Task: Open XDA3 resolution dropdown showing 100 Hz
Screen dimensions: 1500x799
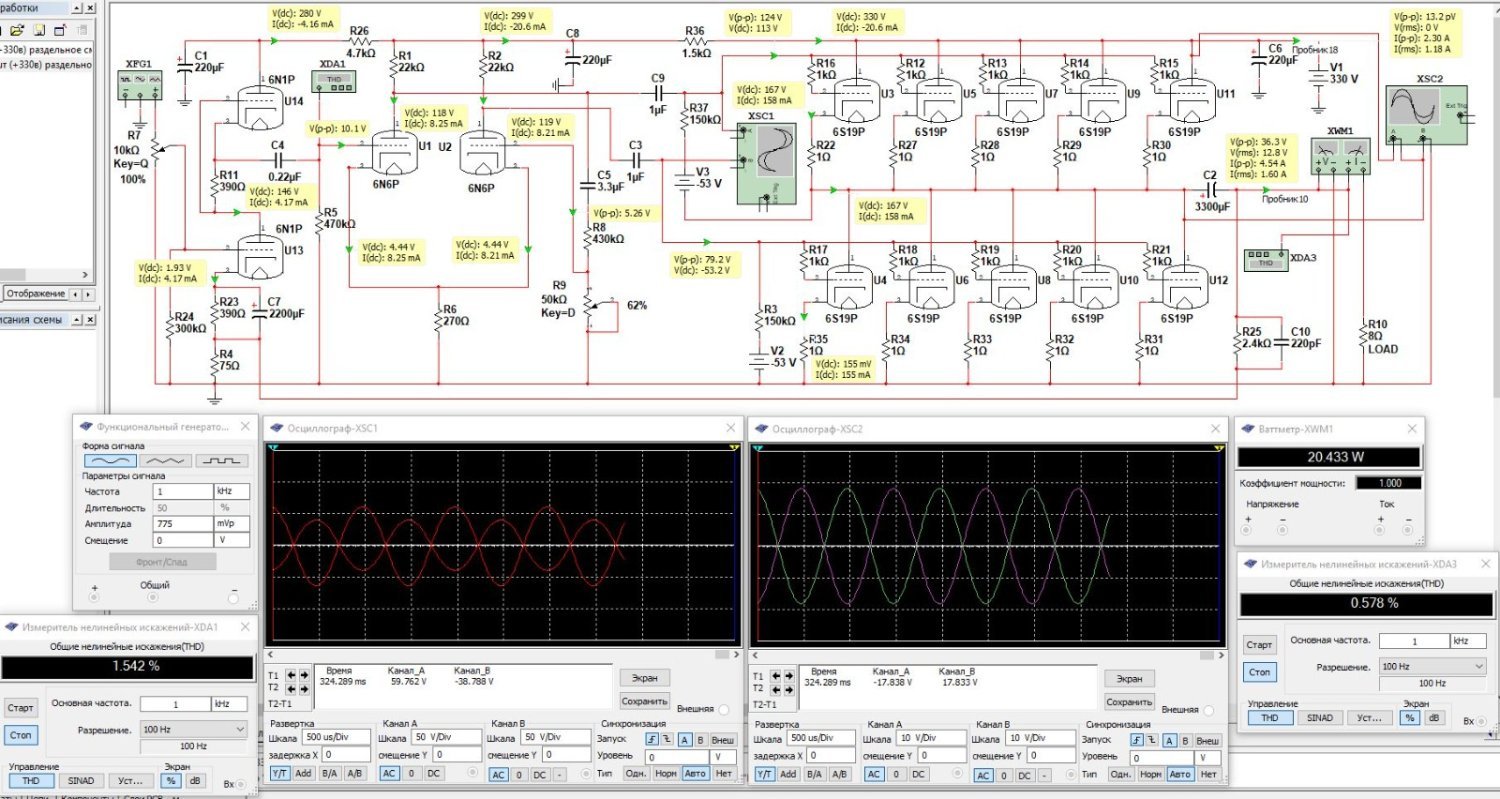Action: coord(1432,665)
